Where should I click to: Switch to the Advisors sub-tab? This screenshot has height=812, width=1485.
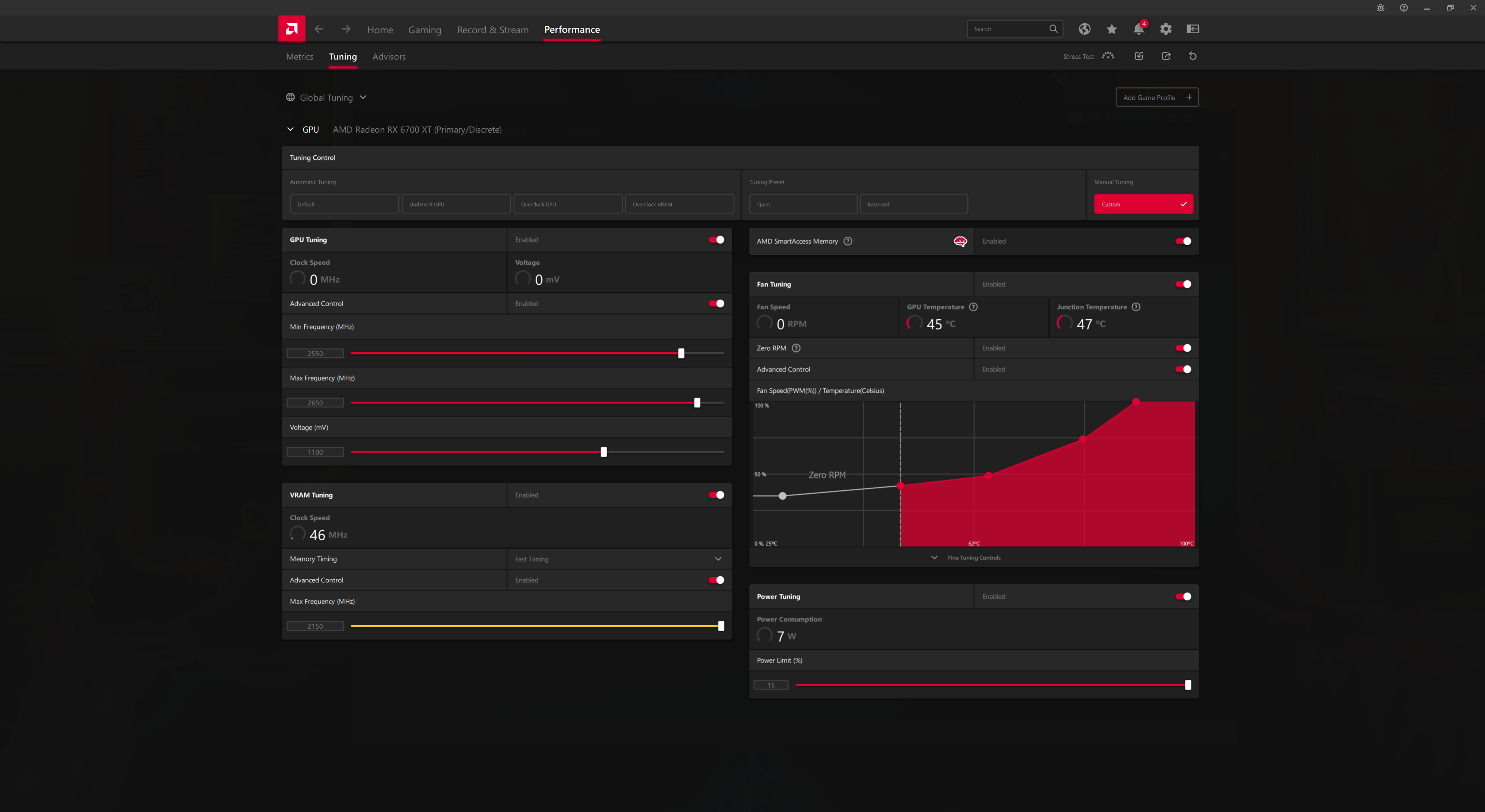(x=389, y=56)
